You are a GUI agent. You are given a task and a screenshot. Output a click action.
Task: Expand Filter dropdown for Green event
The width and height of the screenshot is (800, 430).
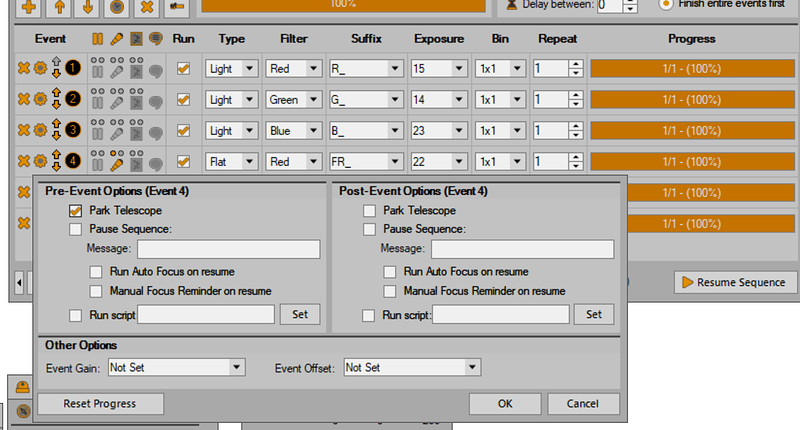(313, 99)
